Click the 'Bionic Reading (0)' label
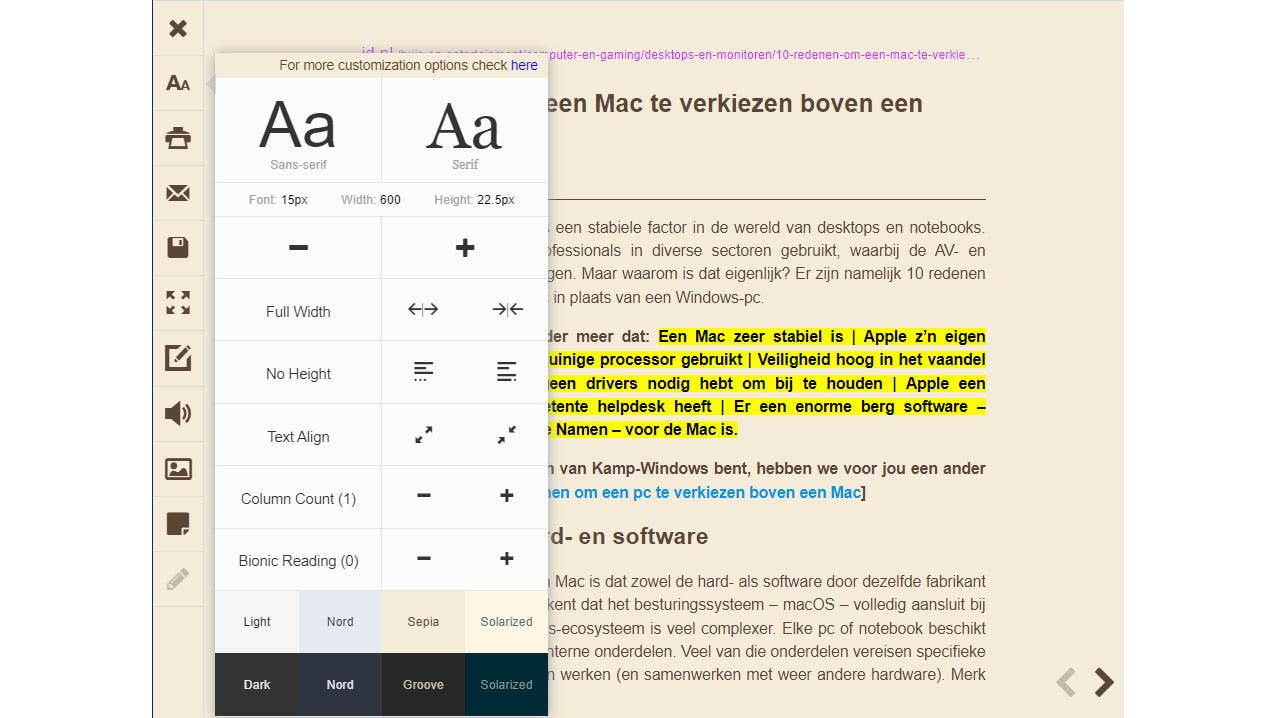Screen dimensions: 1276x718 298,561
